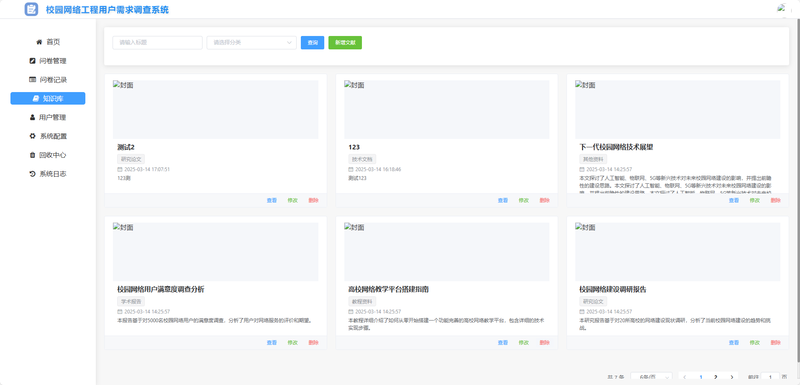This screenshot has width=800, height=385.
Task: View the 校园网络建设调研报告 document
Action: [734, 343]
